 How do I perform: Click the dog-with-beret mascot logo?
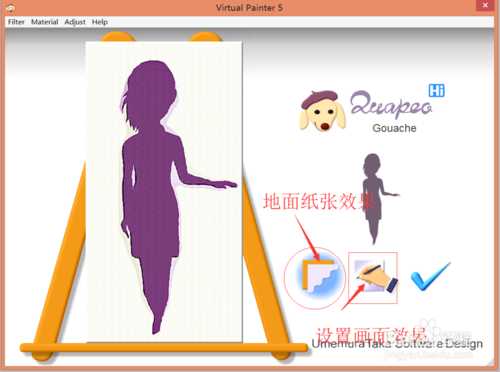[322, 111]
